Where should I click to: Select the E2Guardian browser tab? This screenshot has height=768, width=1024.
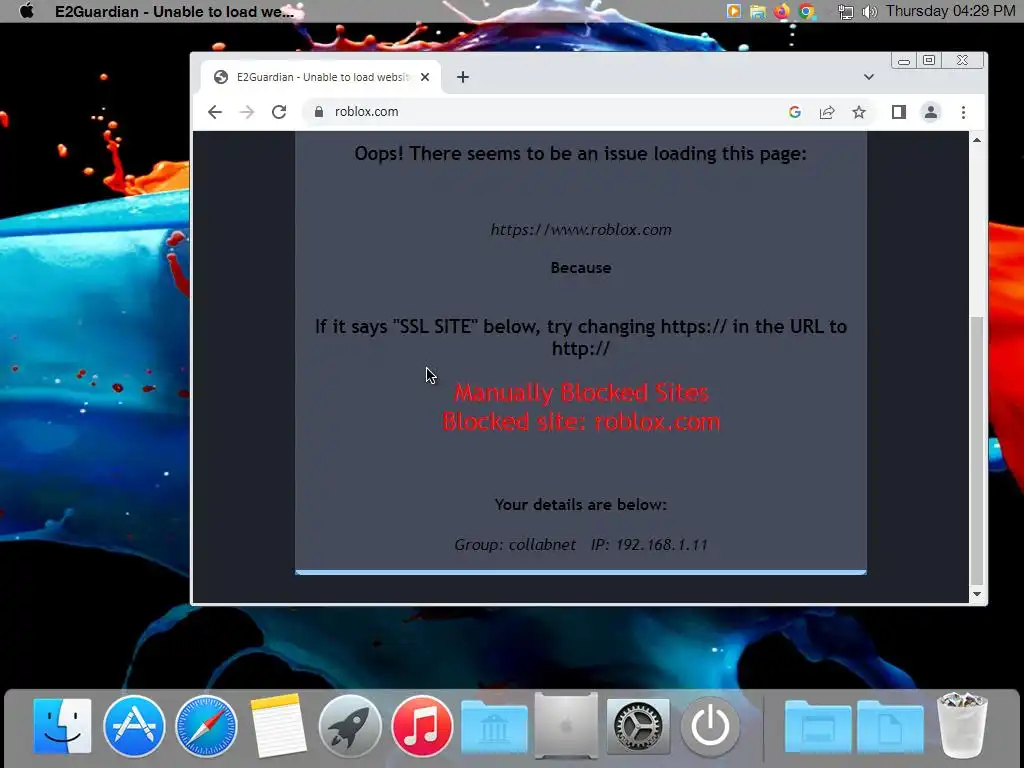pos(321,77)
